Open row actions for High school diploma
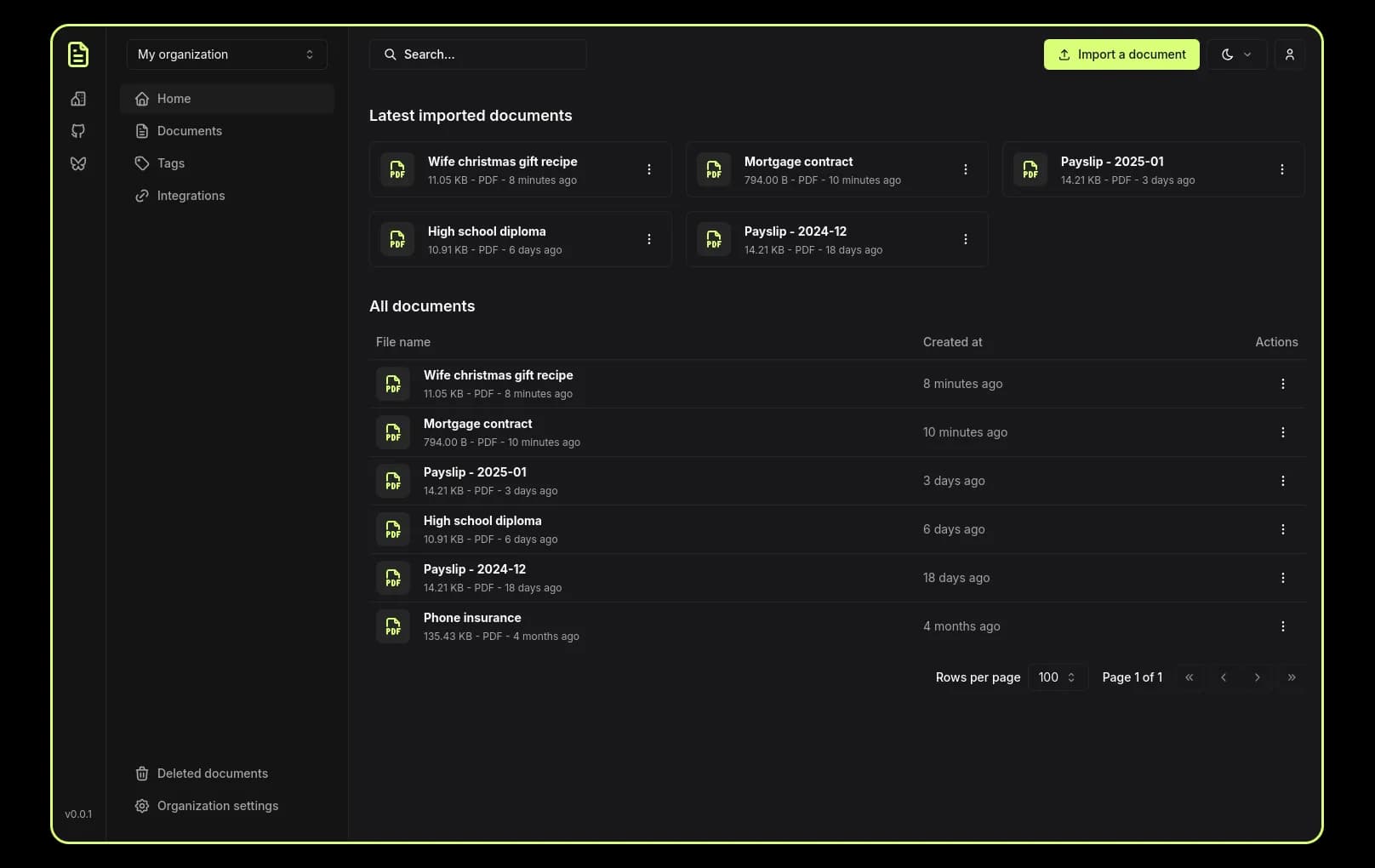The width and height of the screenshot is (1375, 868). (x=1282, y=529)
